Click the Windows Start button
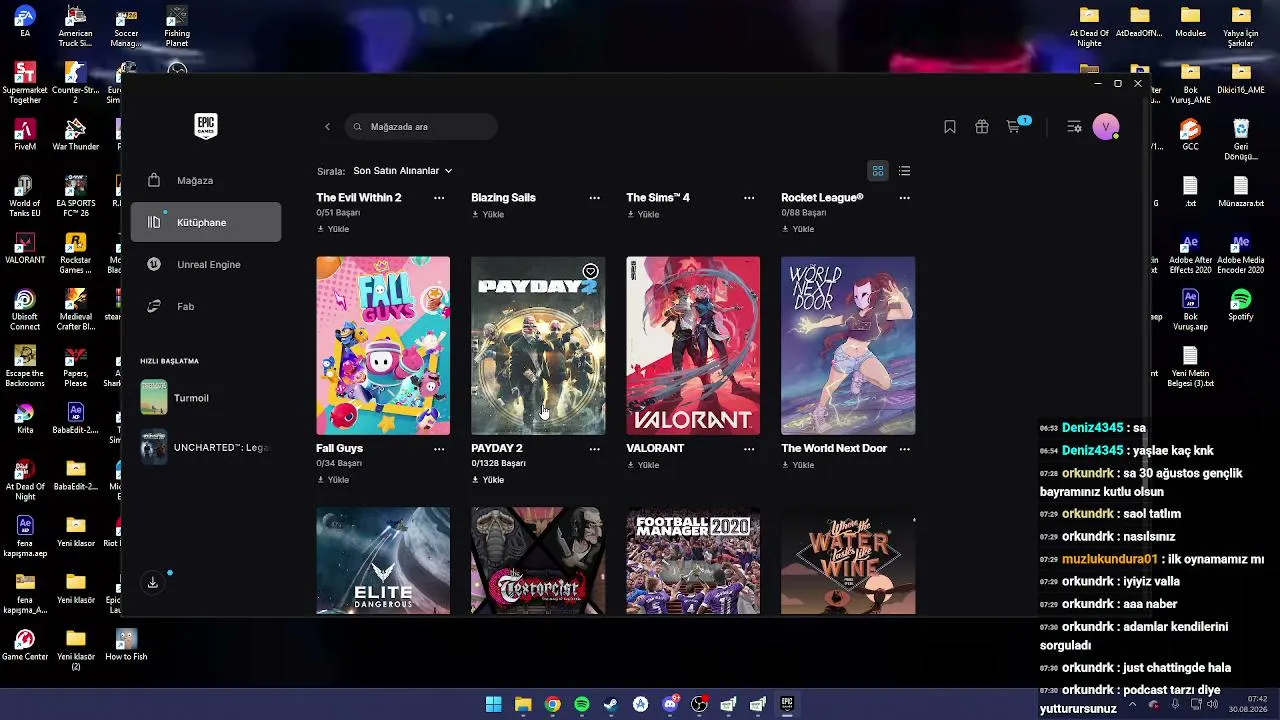The image size is (1280, 720). [493, 705]
